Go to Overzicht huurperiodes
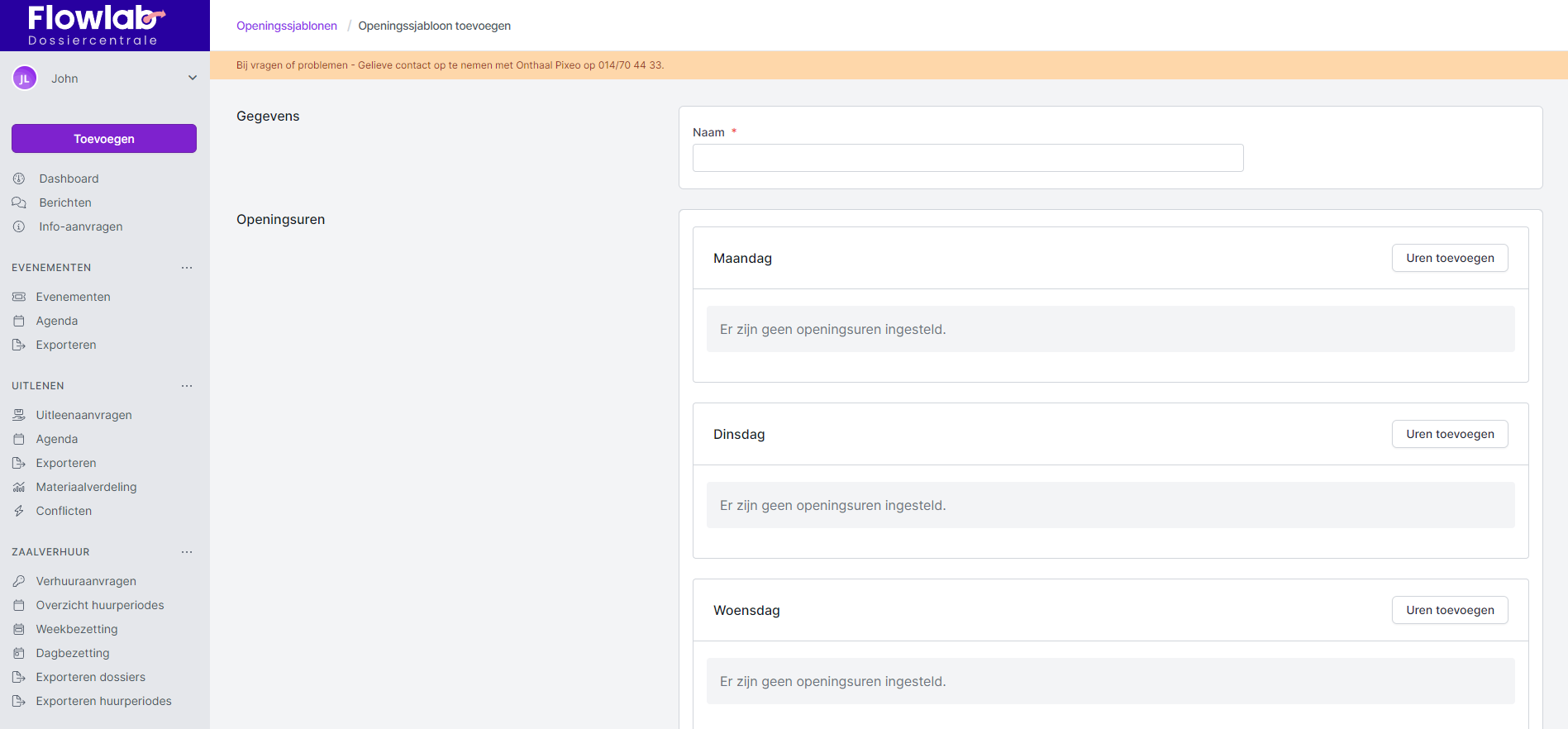 pyautogui.click(x=100, y=605)
